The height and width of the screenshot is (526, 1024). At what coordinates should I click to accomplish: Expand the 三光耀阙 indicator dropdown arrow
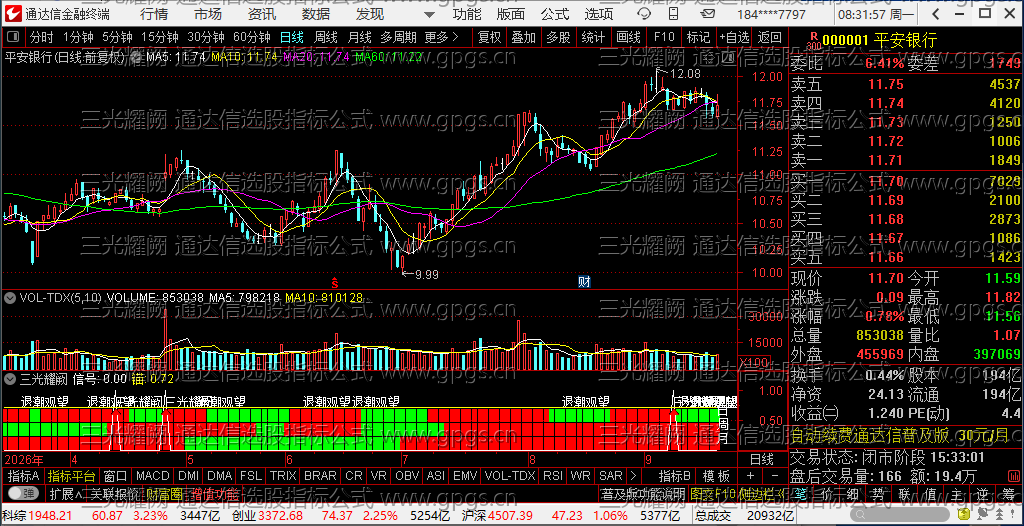pyautogui.click(x=9, y=378)
